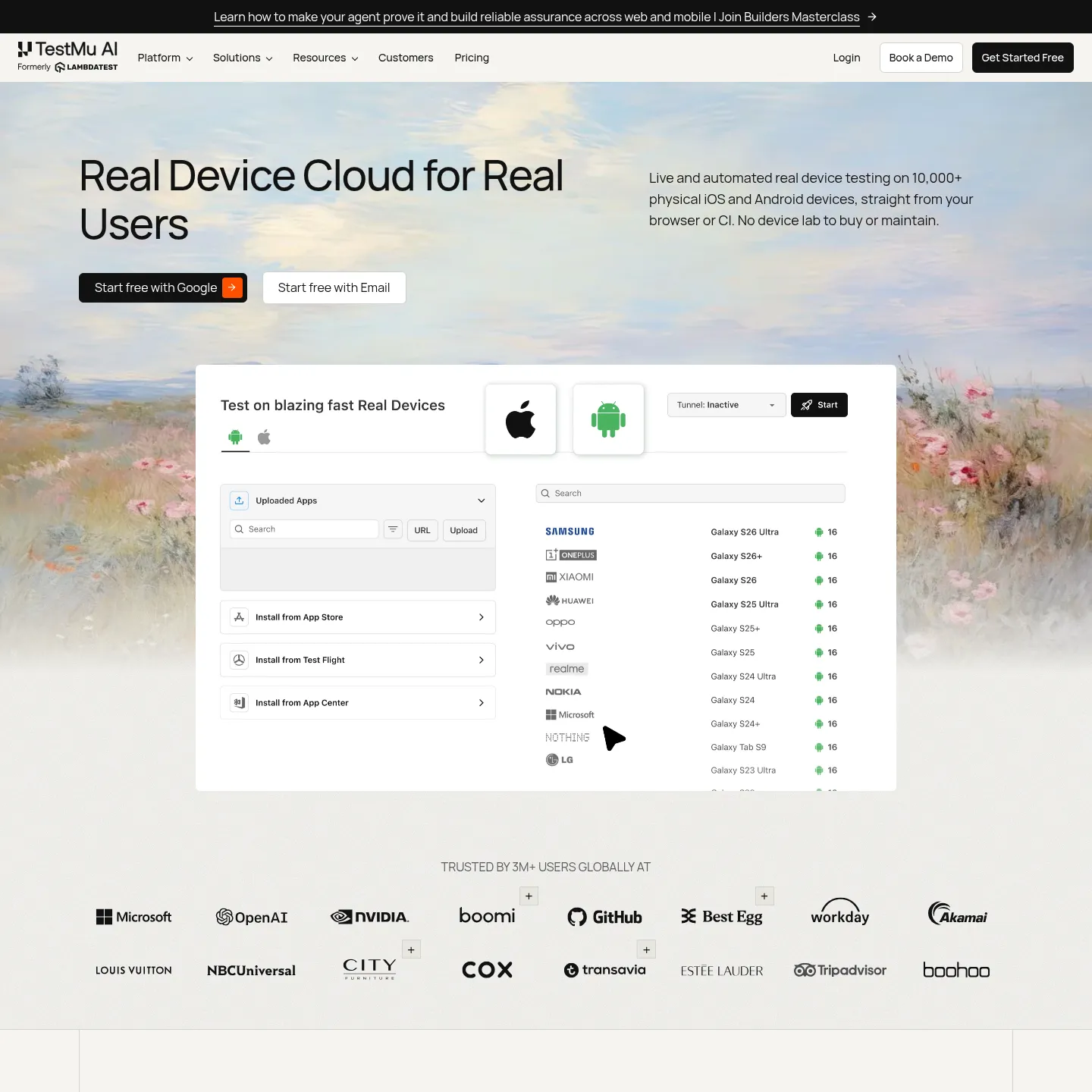Switch to the small Android tab icon

click(x=235, y=437)
